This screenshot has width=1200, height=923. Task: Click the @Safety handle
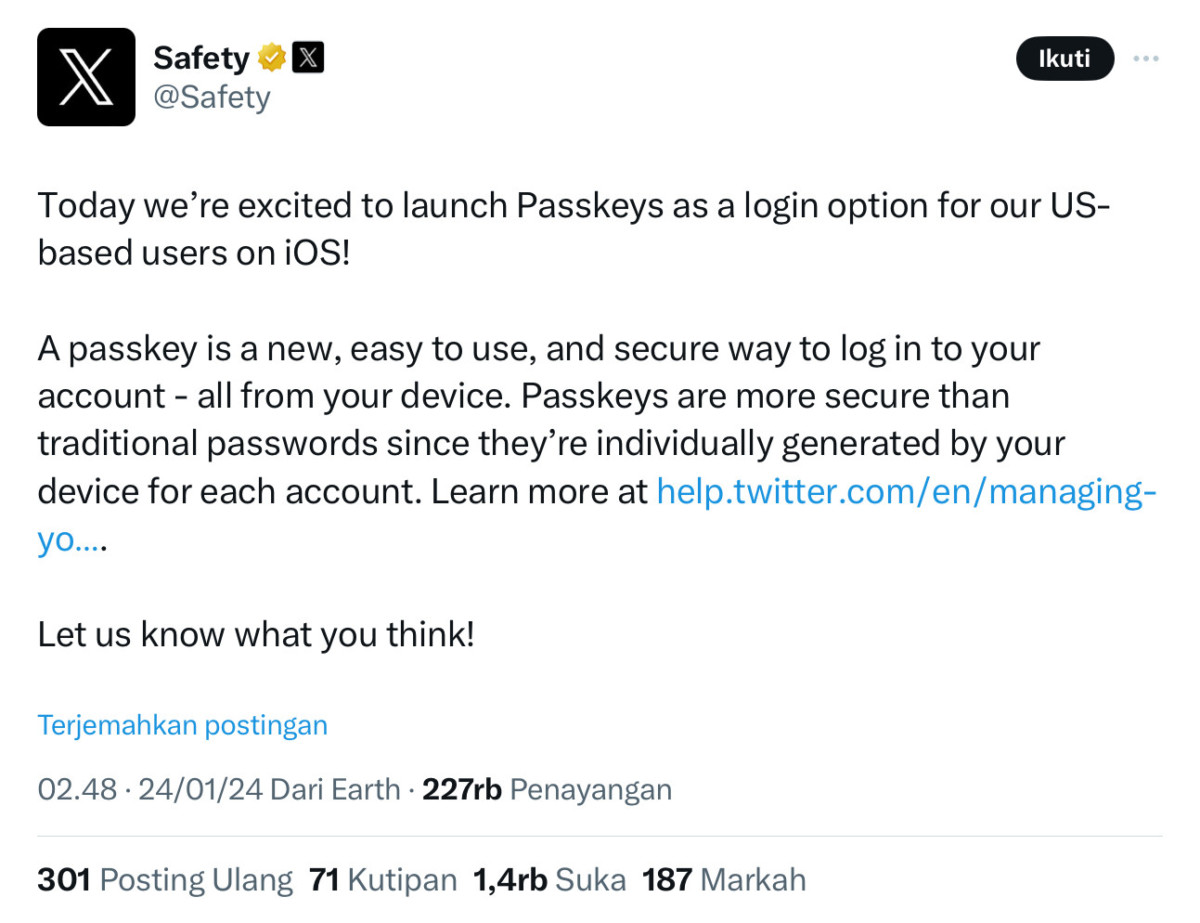(211, 98)
